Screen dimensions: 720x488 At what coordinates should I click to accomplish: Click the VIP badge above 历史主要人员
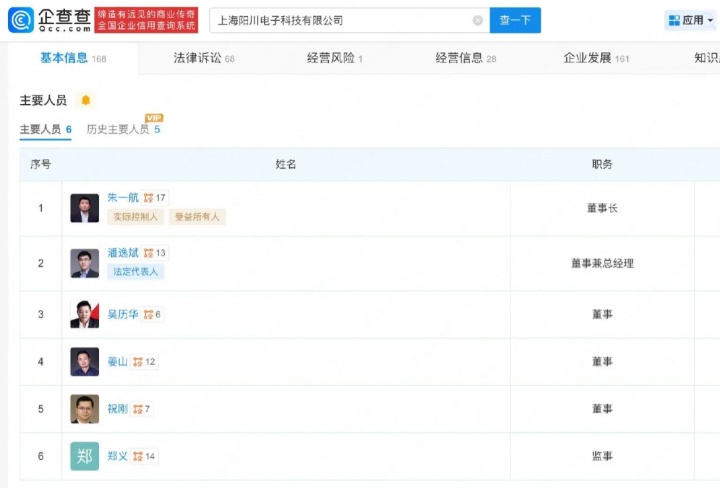click(x=154, y=118)
